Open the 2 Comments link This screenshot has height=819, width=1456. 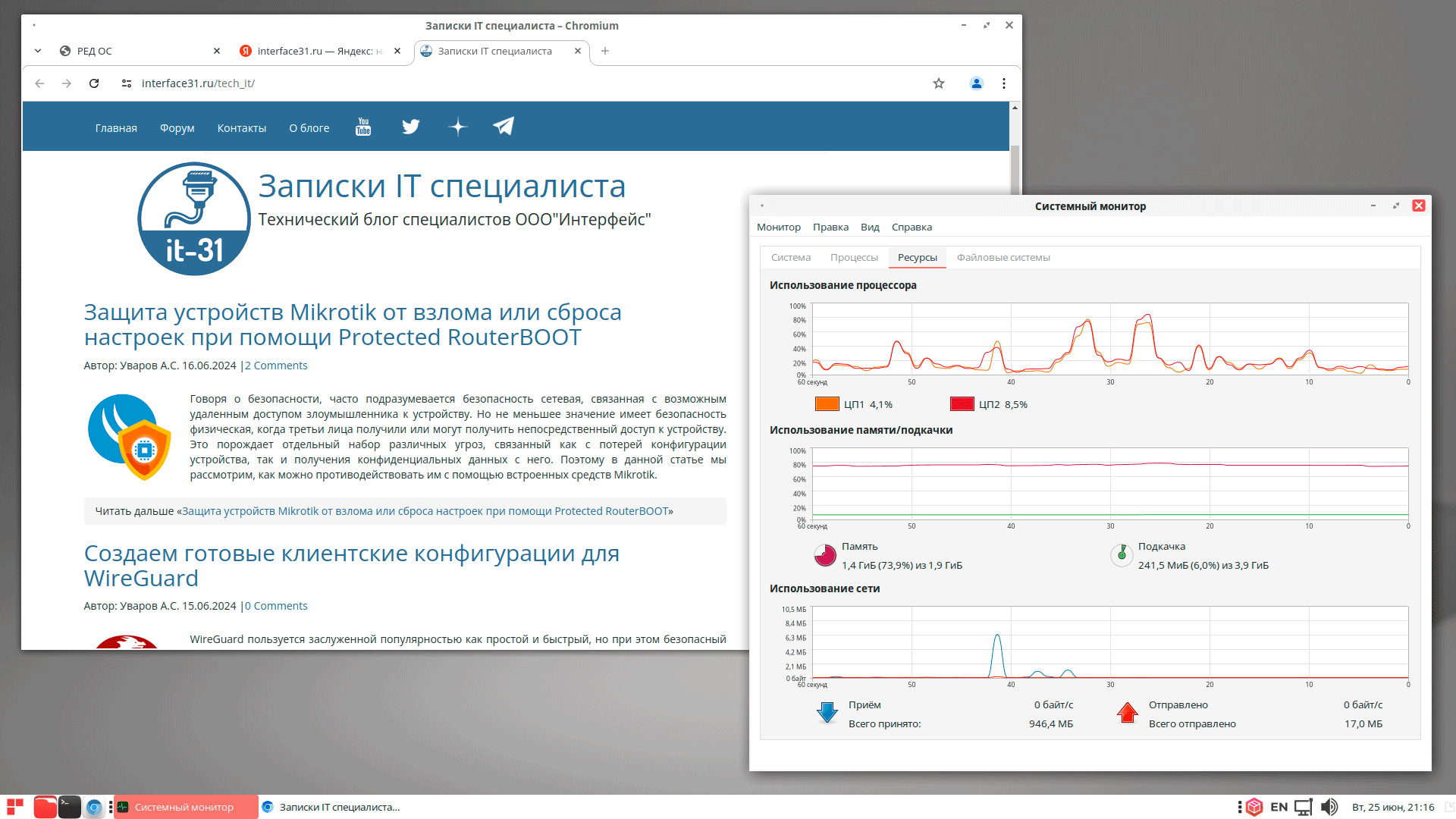(276, 366)
